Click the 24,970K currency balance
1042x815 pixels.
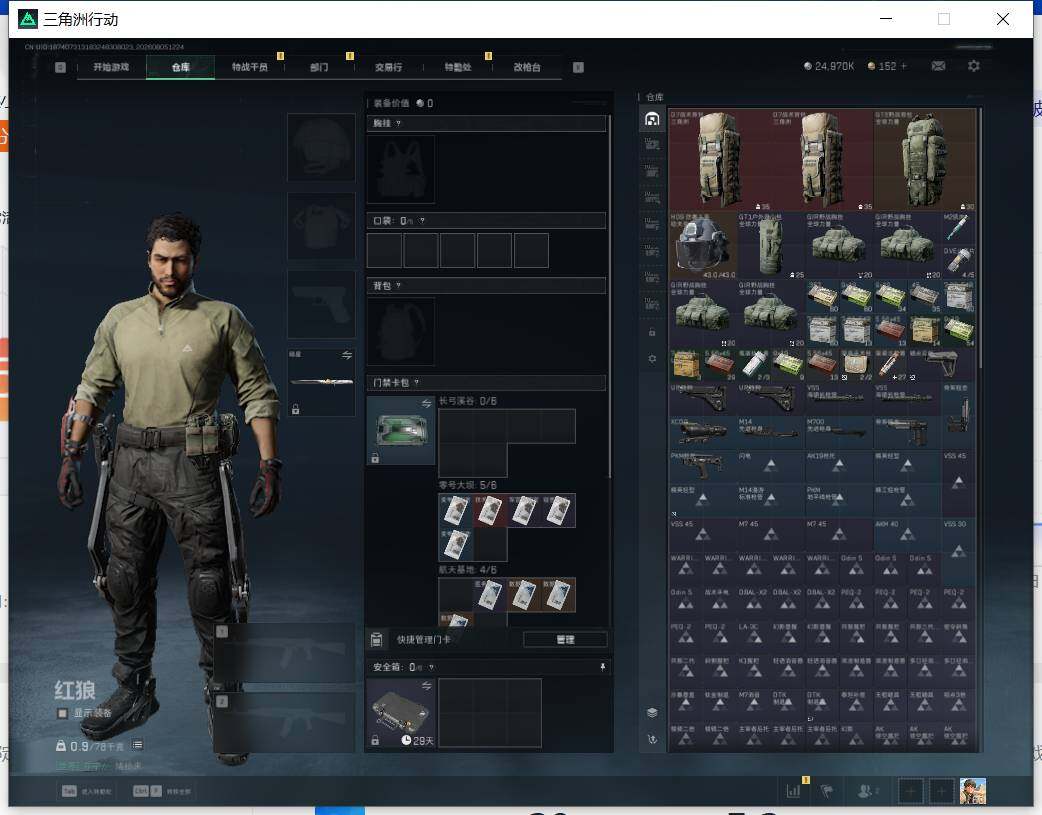click(829, 66)
